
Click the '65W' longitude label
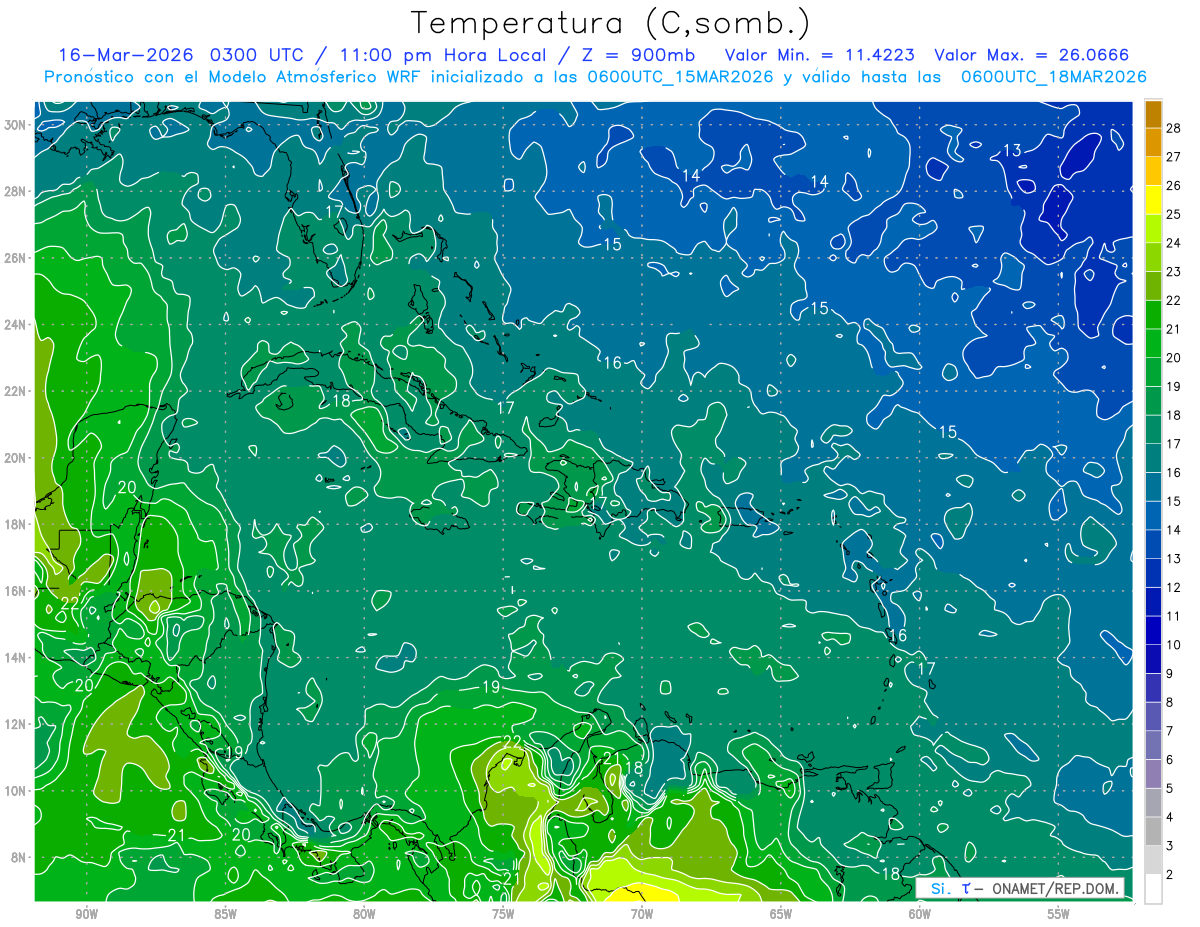(781, 914)
